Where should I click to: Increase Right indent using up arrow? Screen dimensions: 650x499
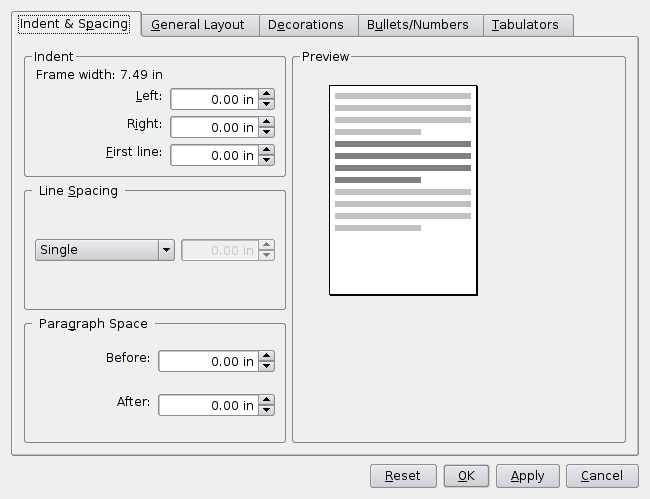266,122
